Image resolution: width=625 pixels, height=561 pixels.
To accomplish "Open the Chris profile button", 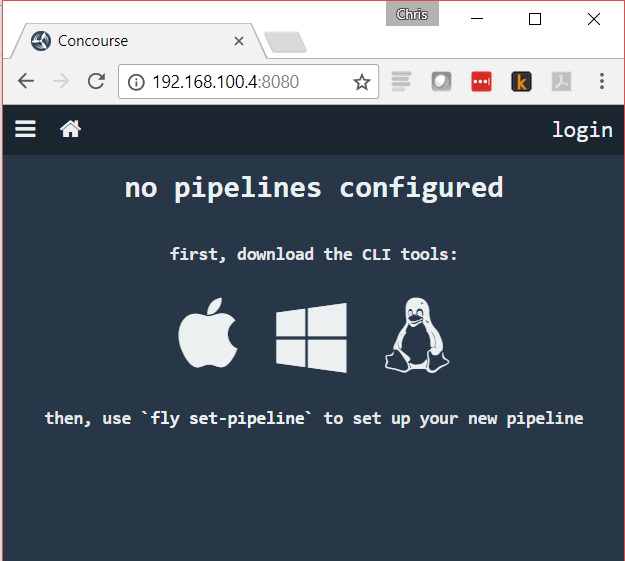I will click(411, 14).
